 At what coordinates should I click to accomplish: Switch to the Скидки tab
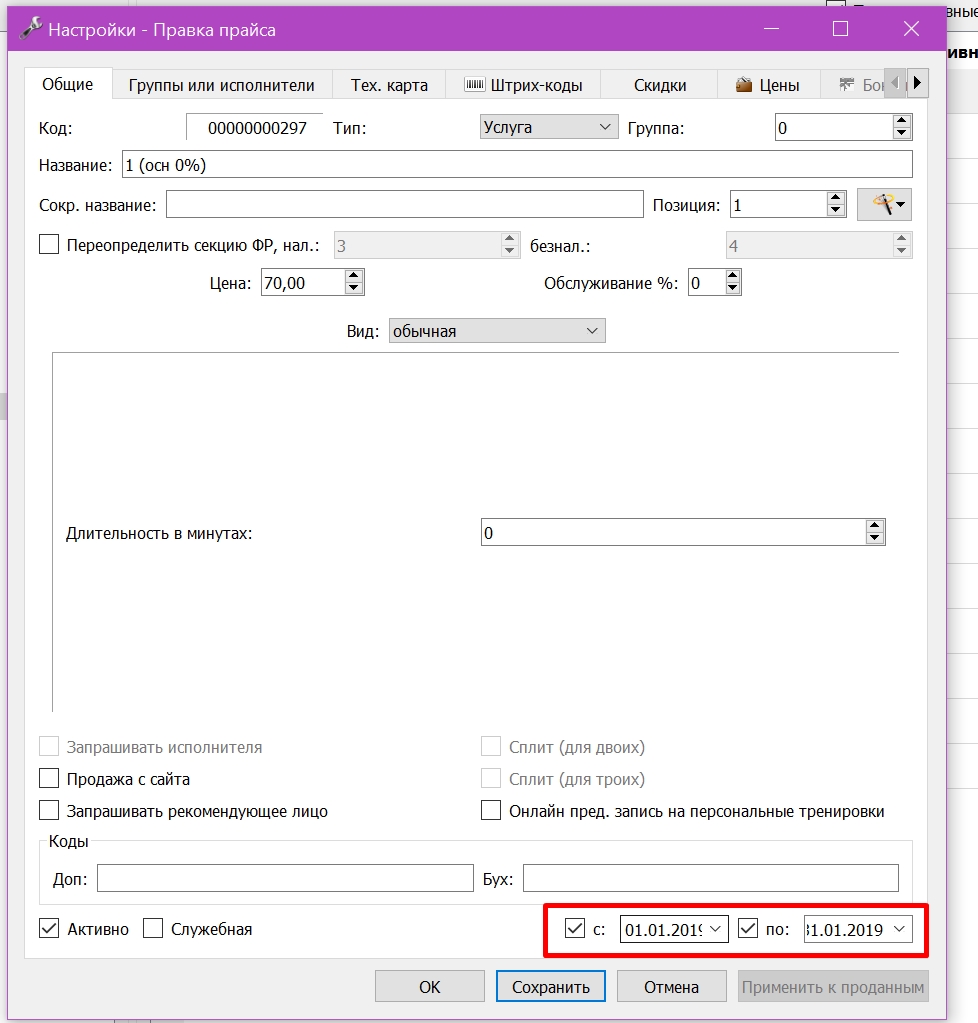tap(660, 85)
